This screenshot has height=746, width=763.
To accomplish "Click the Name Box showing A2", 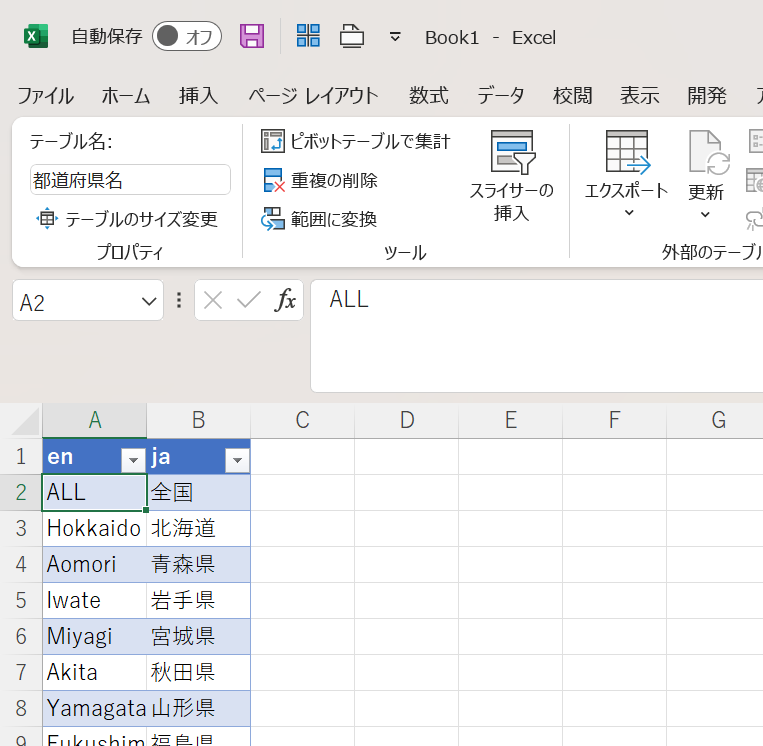I will click(x=88, y=300).
